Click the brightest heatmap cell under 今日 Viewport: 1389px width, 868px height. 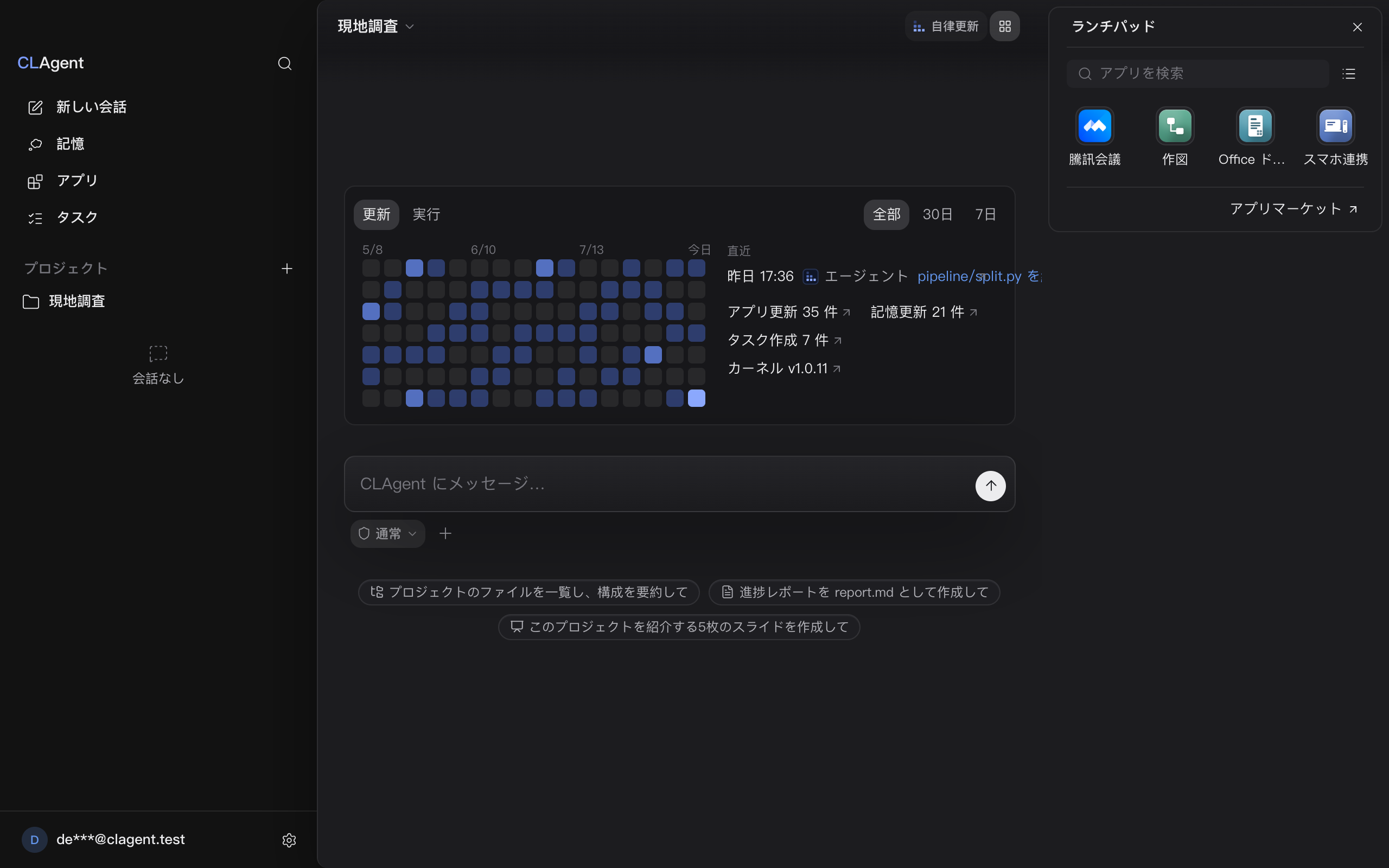pyautogui.click(x=696, y=398)
